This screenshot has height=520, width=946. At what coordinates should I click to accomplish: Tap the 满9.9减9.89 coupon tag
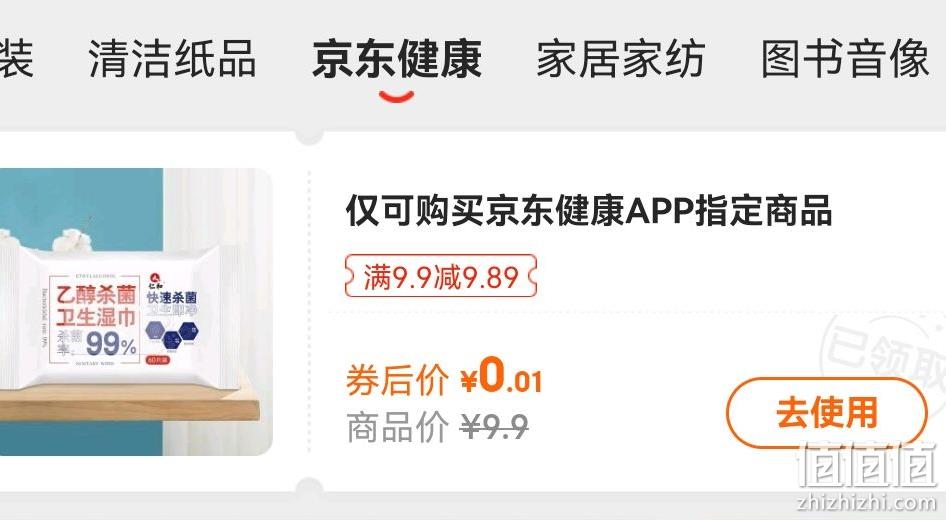pos(440,276)
